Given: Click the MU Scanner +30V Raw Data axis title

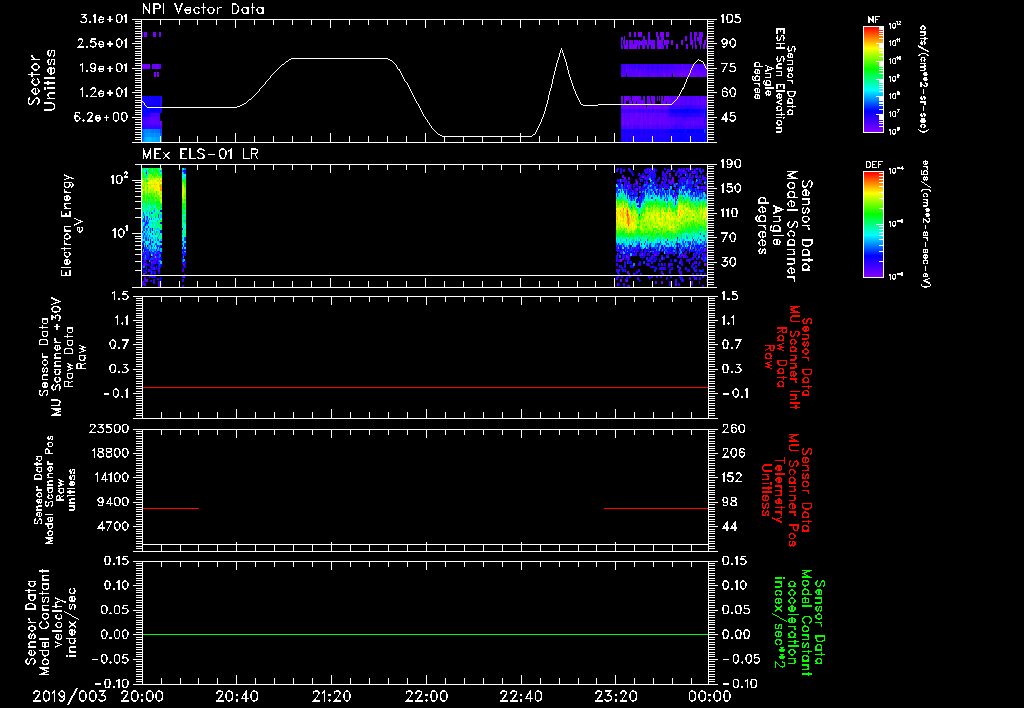Looking at the screenshot, I should tap(61, 357).
